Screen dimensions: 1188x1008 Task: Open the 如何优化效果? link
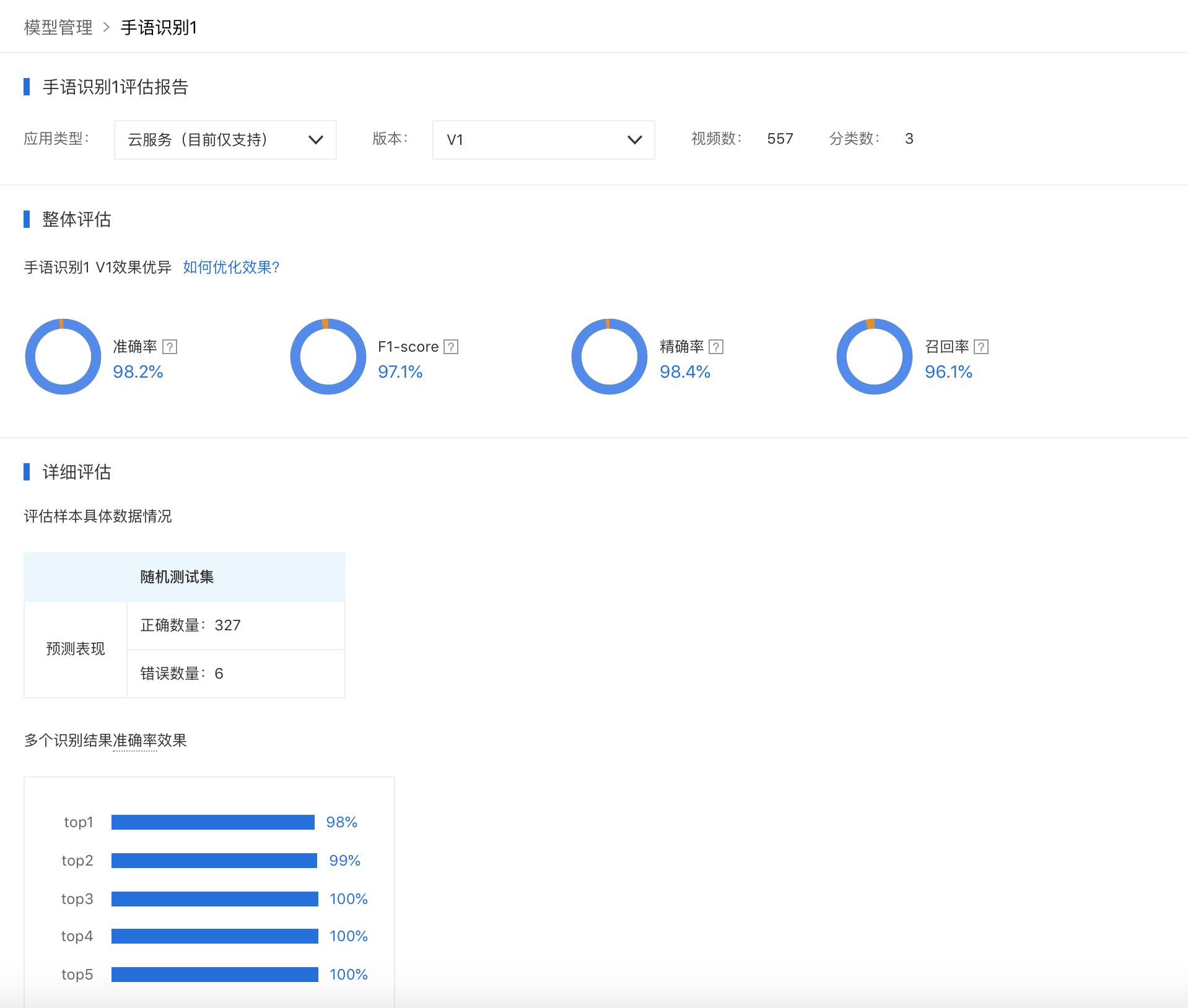(x=231, y=267)
